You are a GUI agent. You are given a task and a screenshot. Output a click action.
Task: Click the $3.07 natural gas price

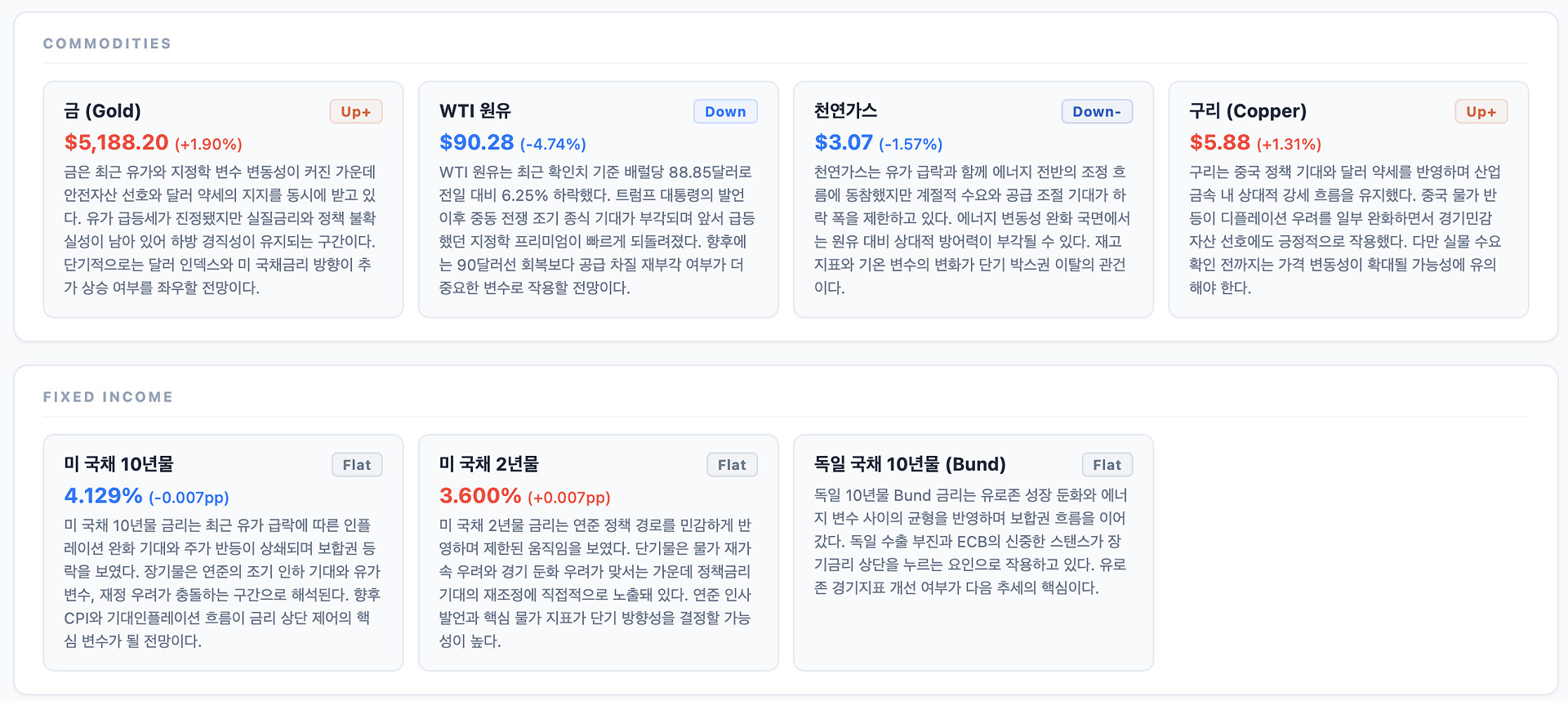pyautogui.click(x=843, y=143)
